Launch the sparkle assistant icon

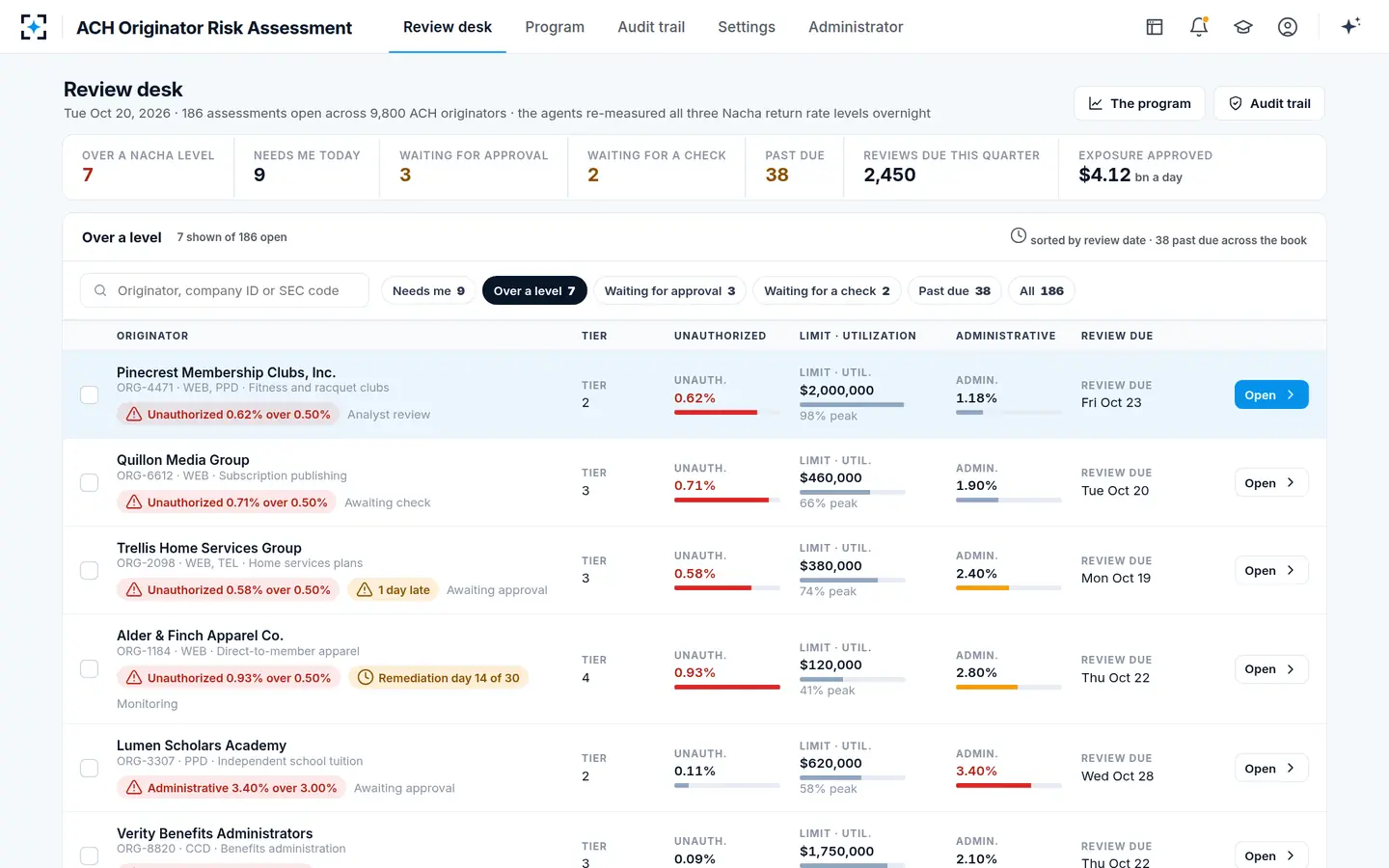[1350, 26]
